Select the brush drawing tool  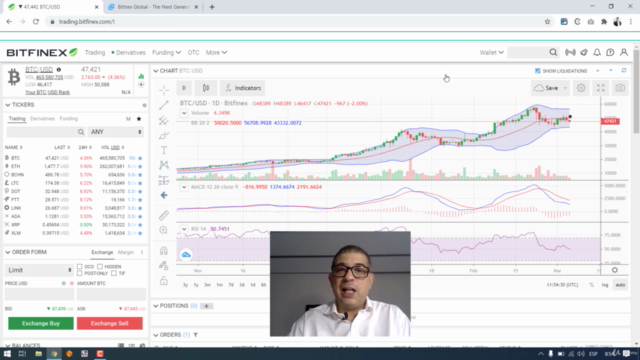coord(164,135)
